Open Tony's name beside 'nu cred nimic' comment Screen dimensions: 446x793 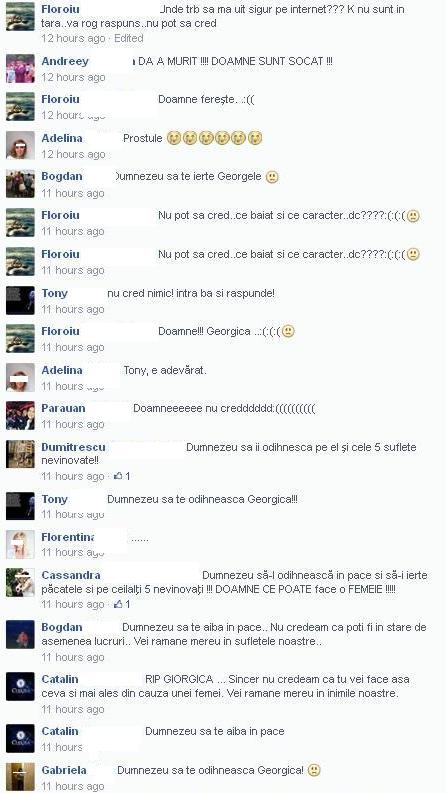point(54,293)
